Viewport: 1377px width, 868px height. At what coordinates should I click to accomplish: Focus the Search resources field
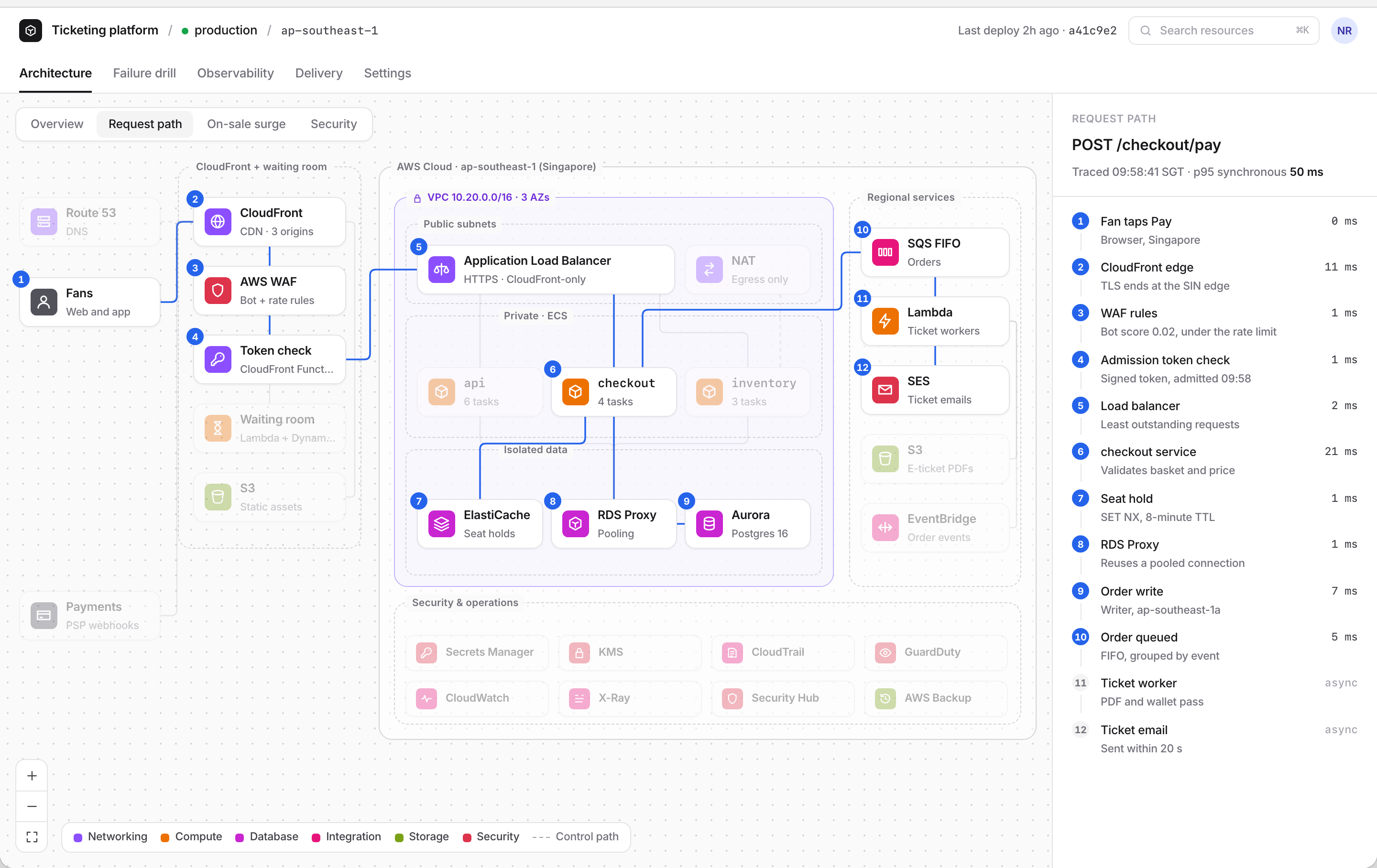click(1223, 30)
